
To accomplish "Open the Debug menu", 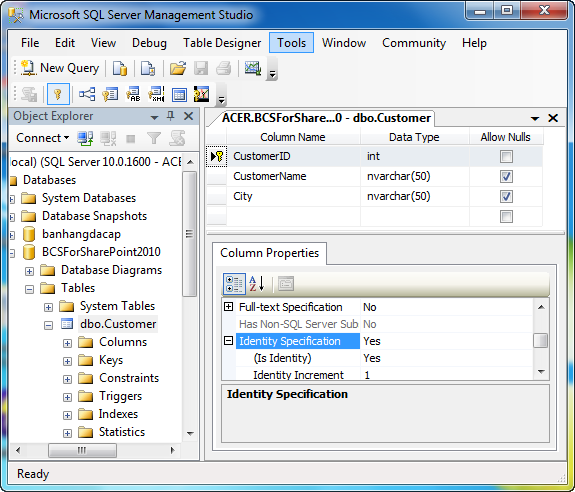I will tap(149, 43).
